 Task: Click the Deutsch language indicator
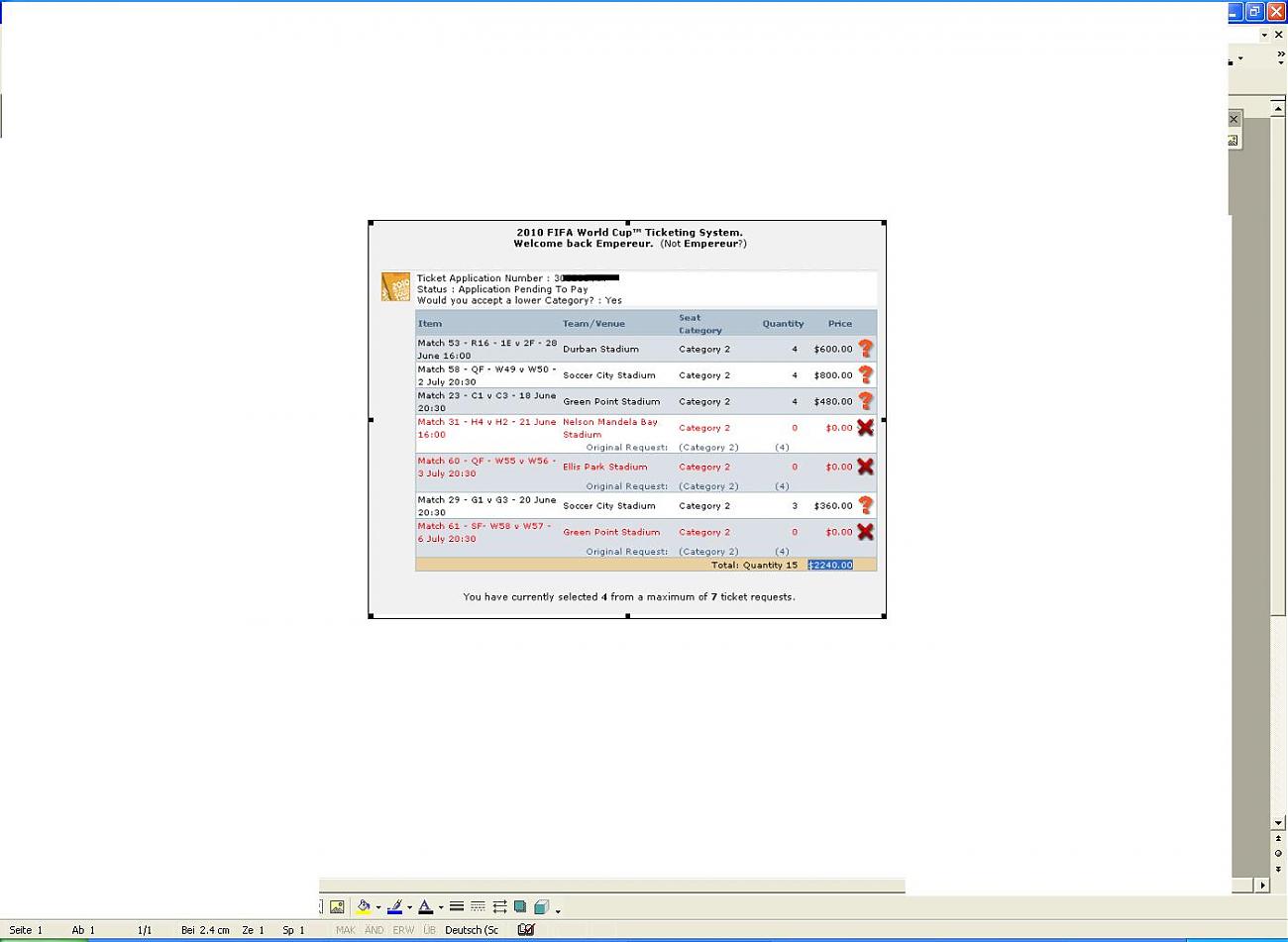[x=472, y=930]
